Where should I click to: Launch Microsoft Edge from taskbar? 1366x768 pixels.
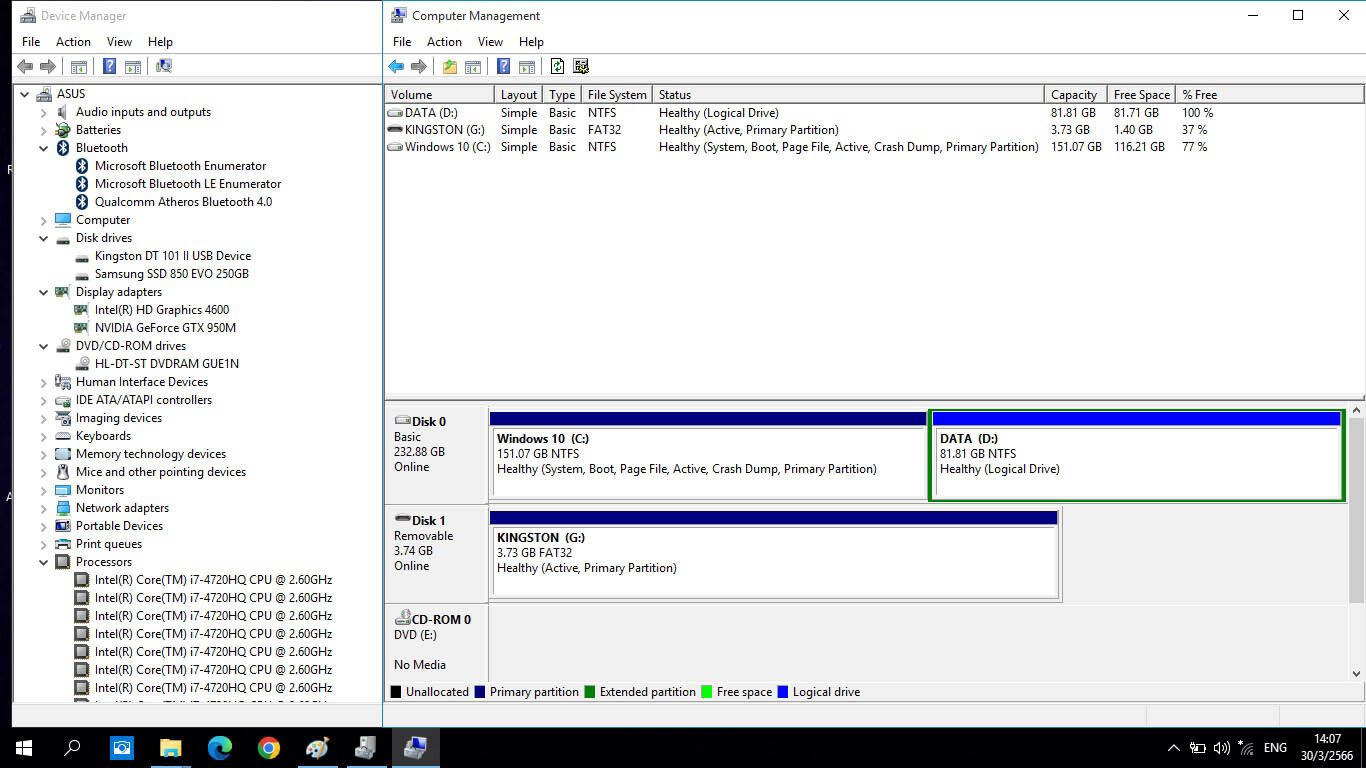(219, 748)
